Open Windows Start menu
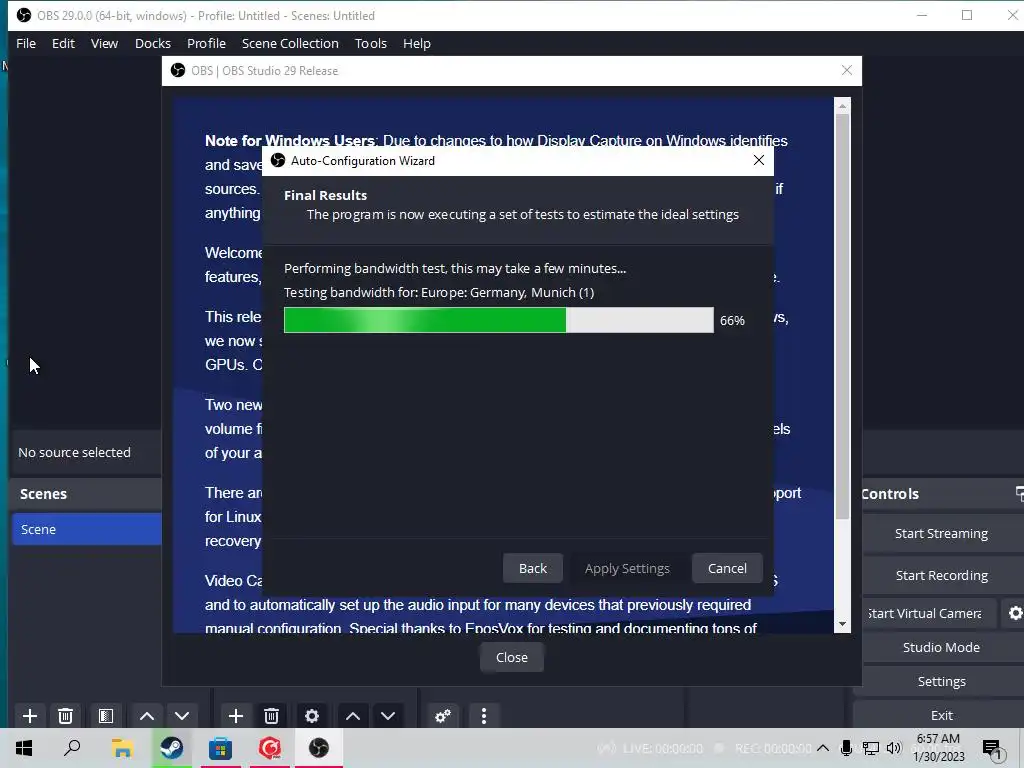This screenshot has width=1024, height=768. 24,748
